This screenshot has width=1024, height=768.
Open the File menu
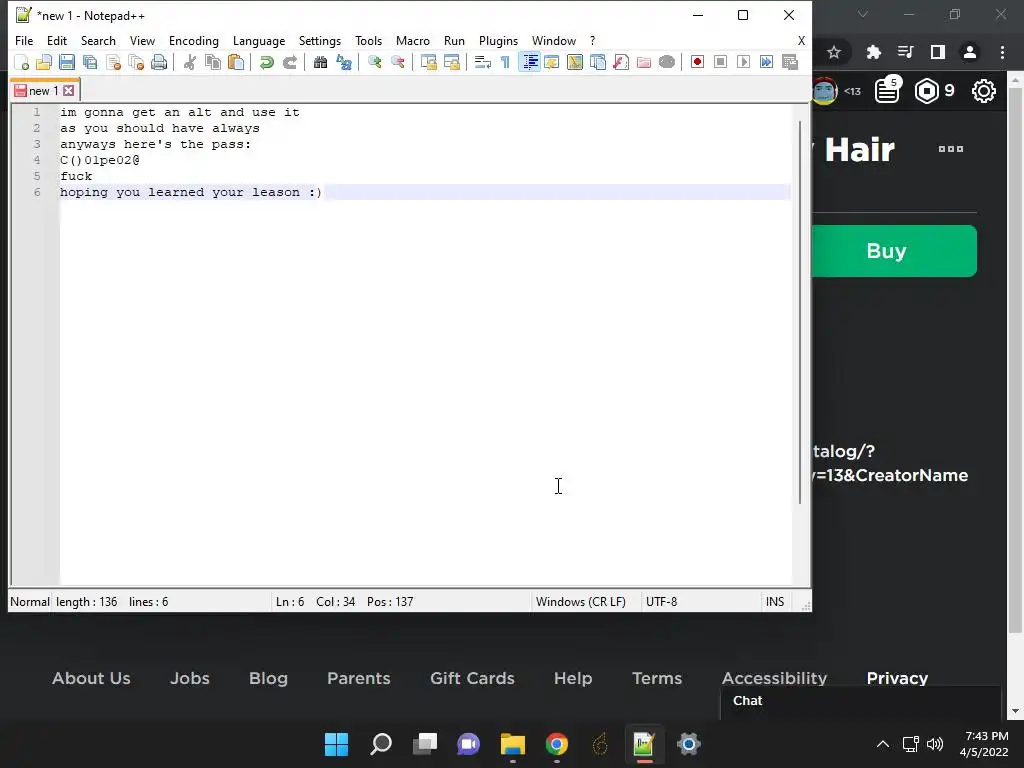24,40
